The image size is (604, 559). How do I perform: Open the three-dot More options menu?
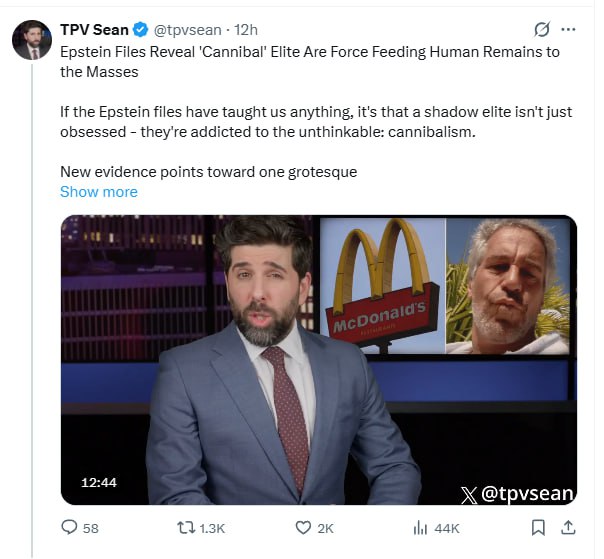point(569,29)
